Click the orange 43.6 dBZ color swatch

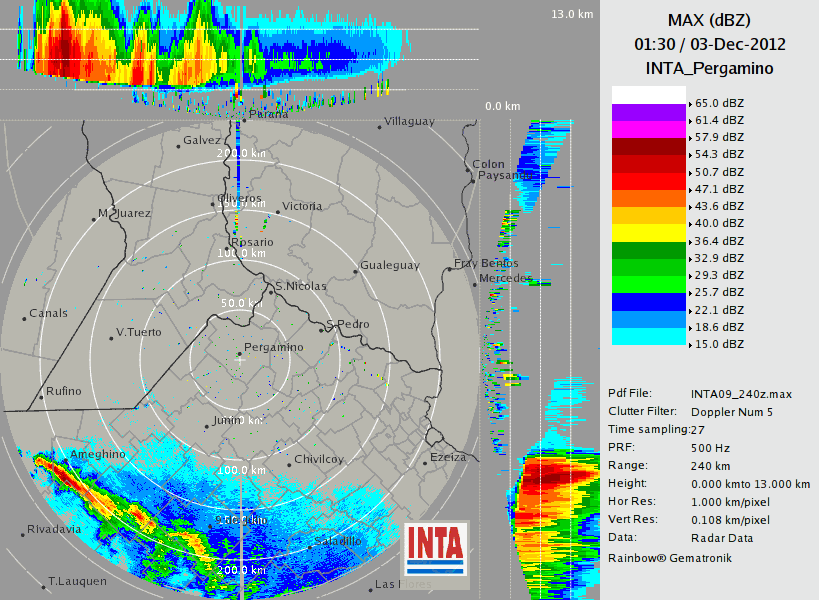[648, 198]
